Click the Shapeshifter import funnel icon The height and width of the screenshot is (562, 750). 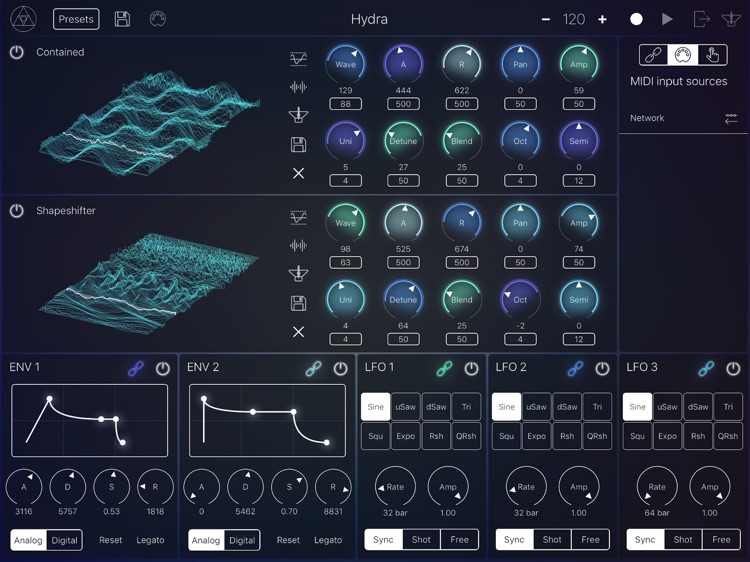point(298,274)
